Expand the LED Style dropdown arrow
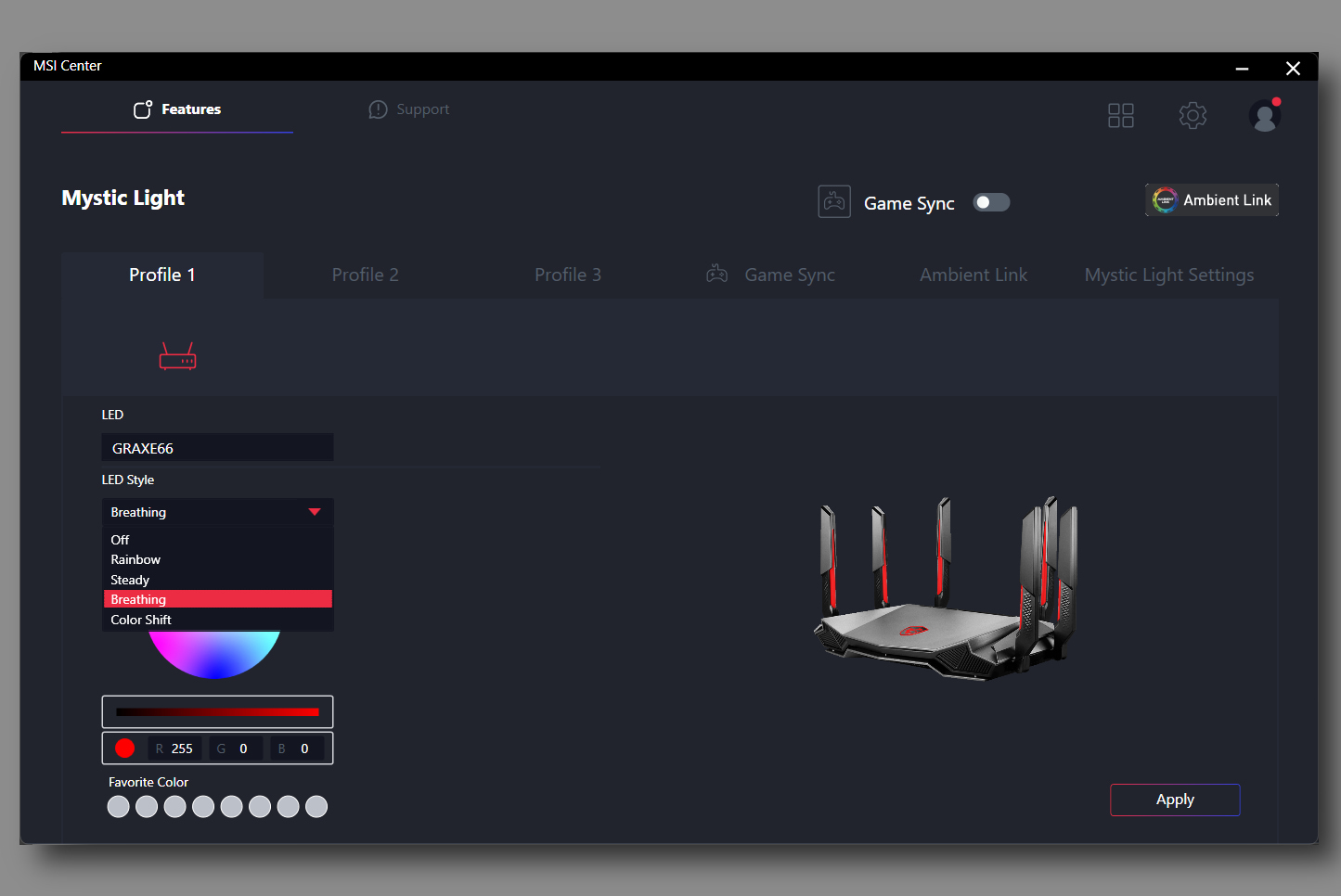The image size is (1341, 896). click(x=315, y=512)
